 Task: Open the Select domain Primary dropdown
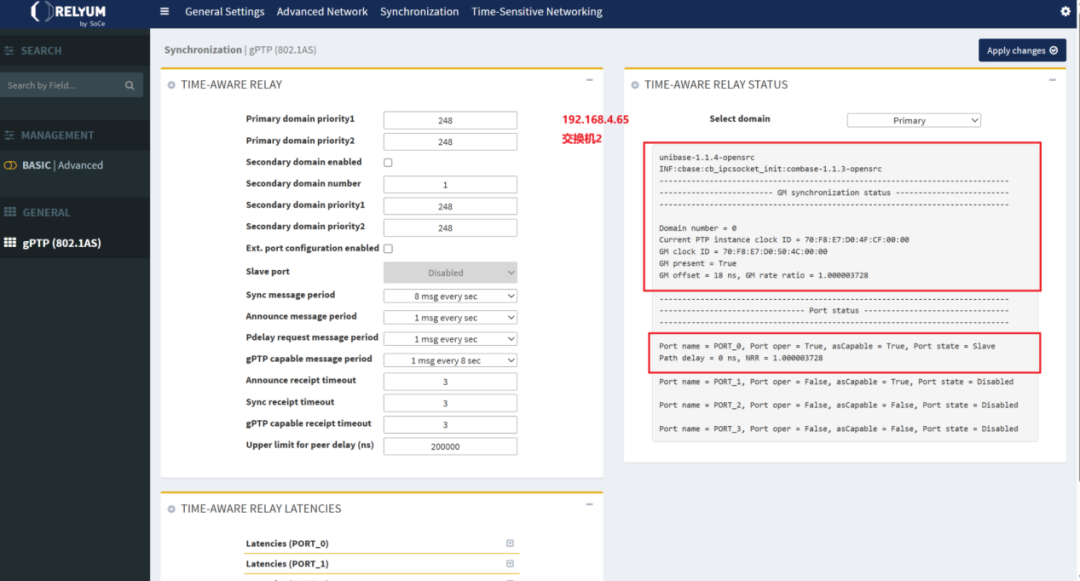914,120
